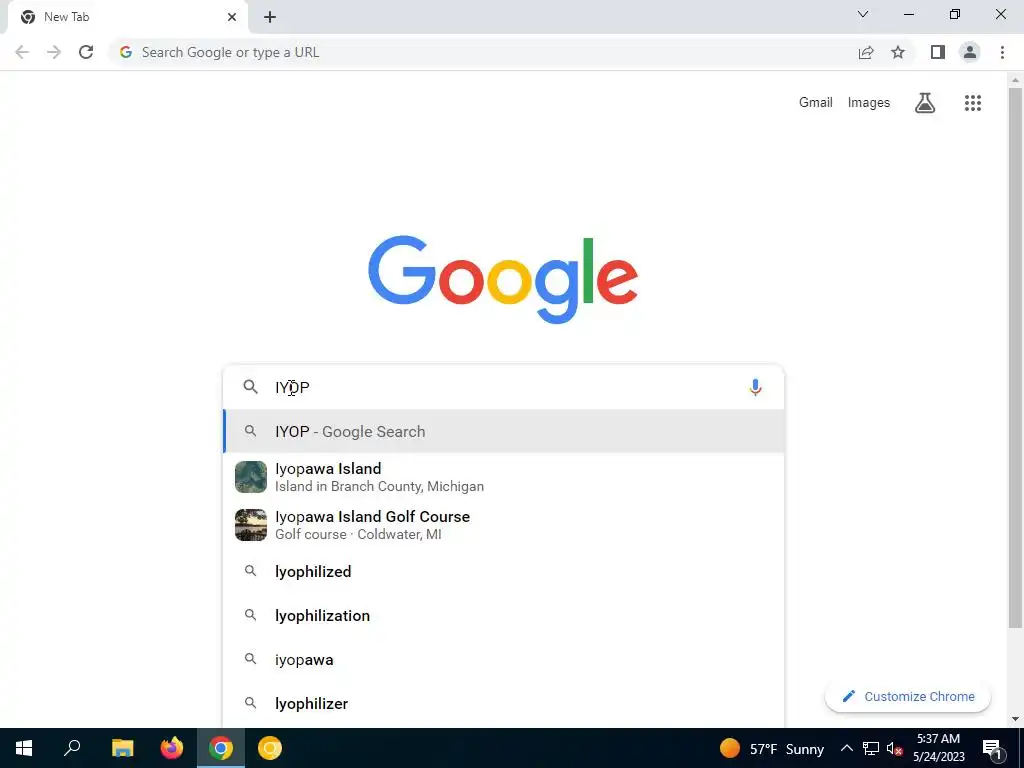Launch Firefox from the taskbar
Screen dimensions: 1024x768
pyautogui.click(x=172, y=748)
